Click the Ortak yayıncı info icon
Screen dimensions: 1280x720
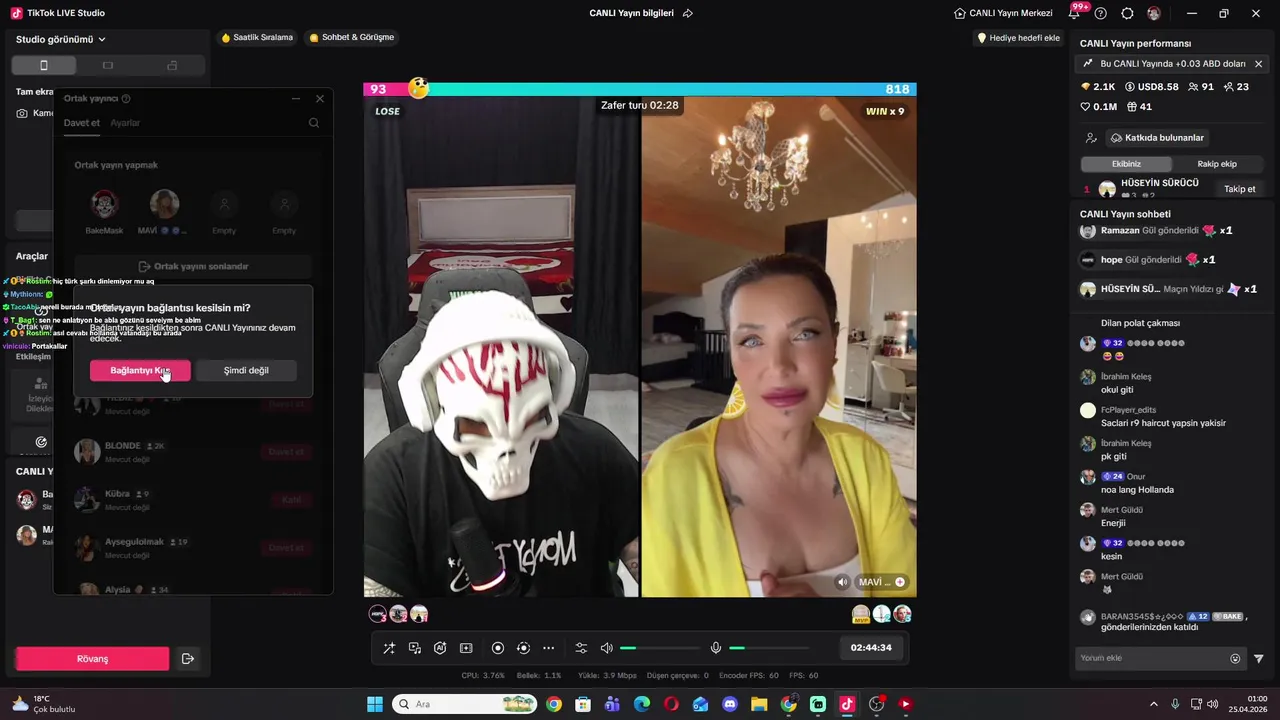[x=125, y=99]
